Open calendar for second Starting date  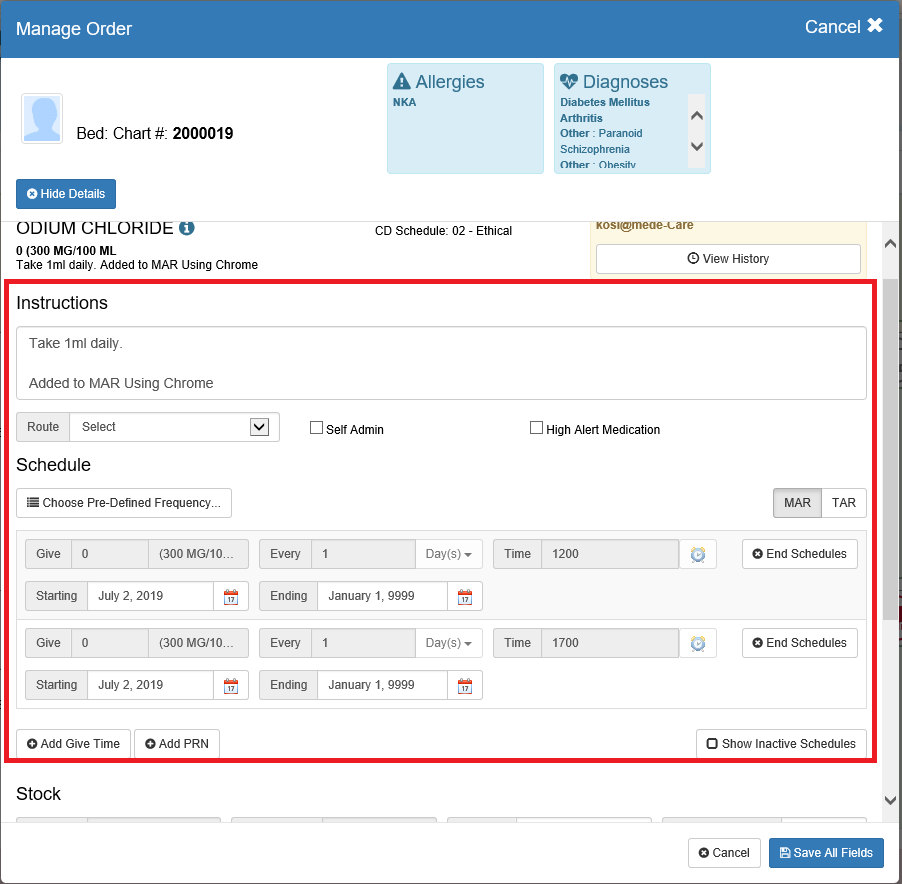coord(231,686)
